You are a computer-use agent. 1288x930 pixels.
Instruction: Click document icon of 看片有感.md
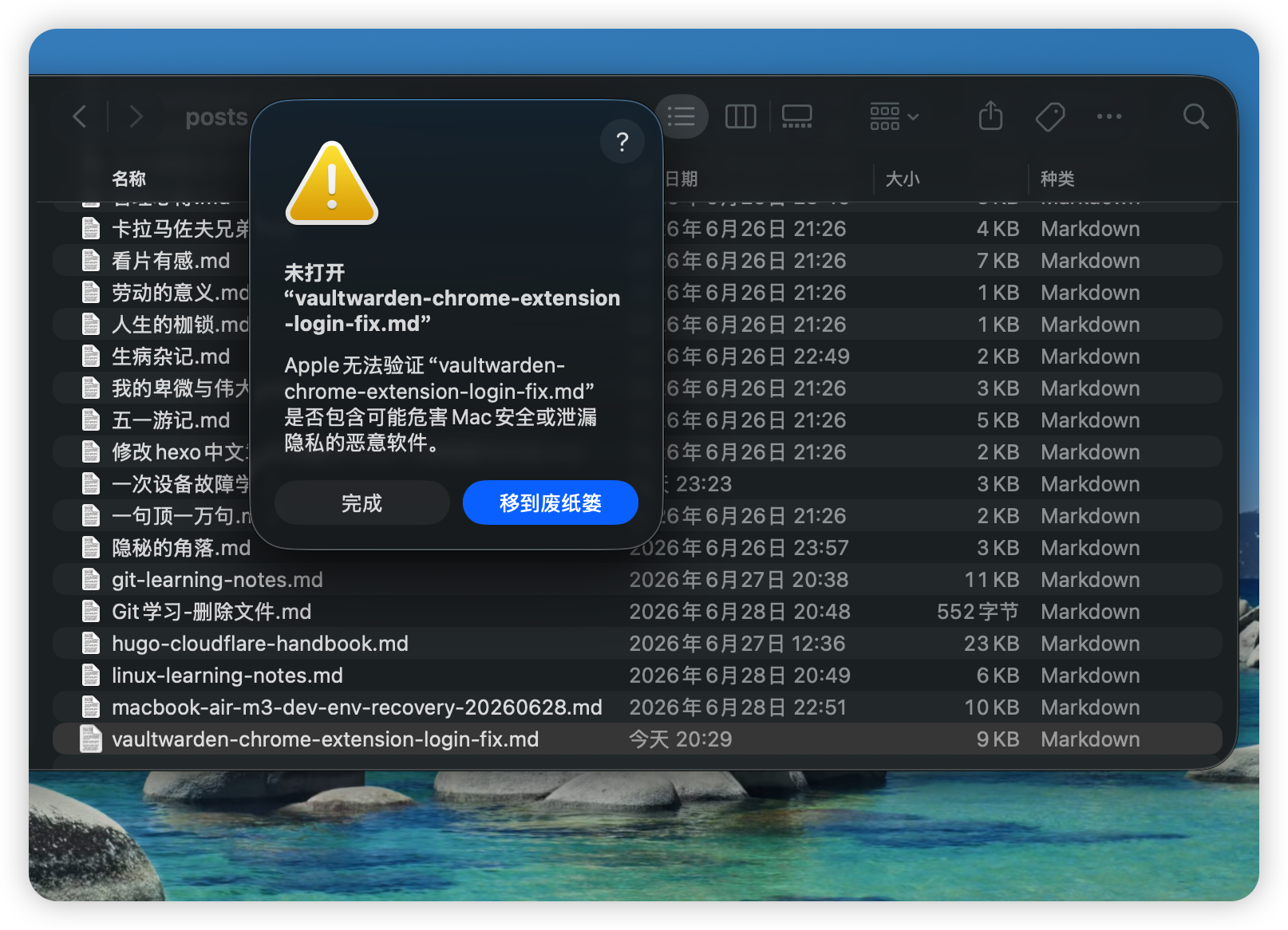pyautogui.click(x=91, y=260)
